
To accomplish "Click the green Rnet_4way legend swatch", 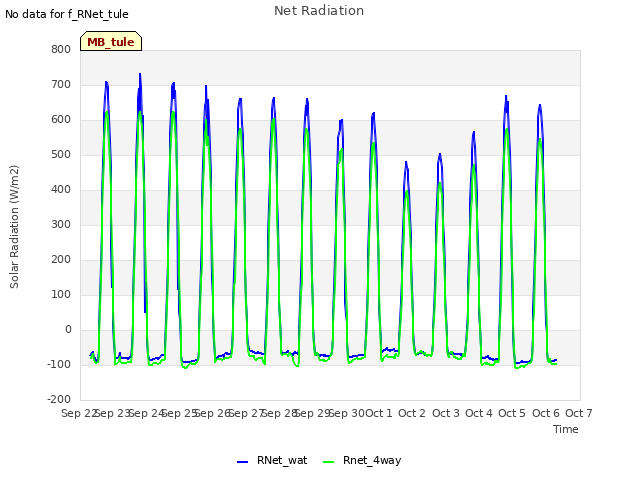I will click(329, 462).
